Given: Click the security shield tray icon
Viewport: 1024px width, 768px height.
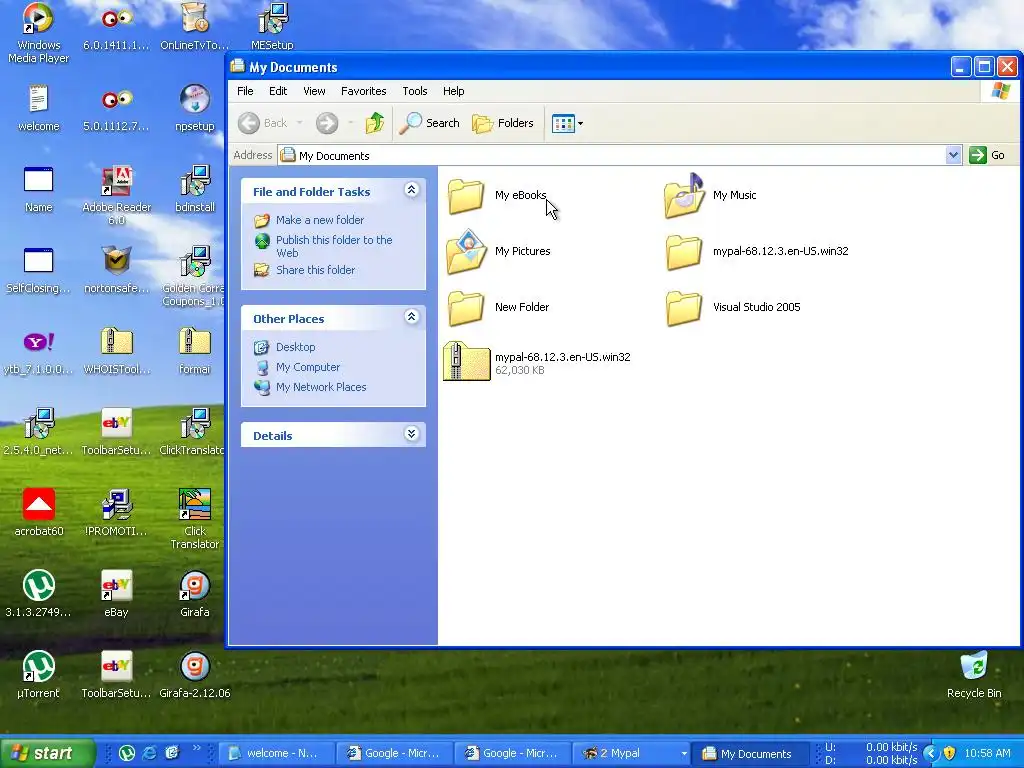Looking at the screenshot, I should click(950, 754).
